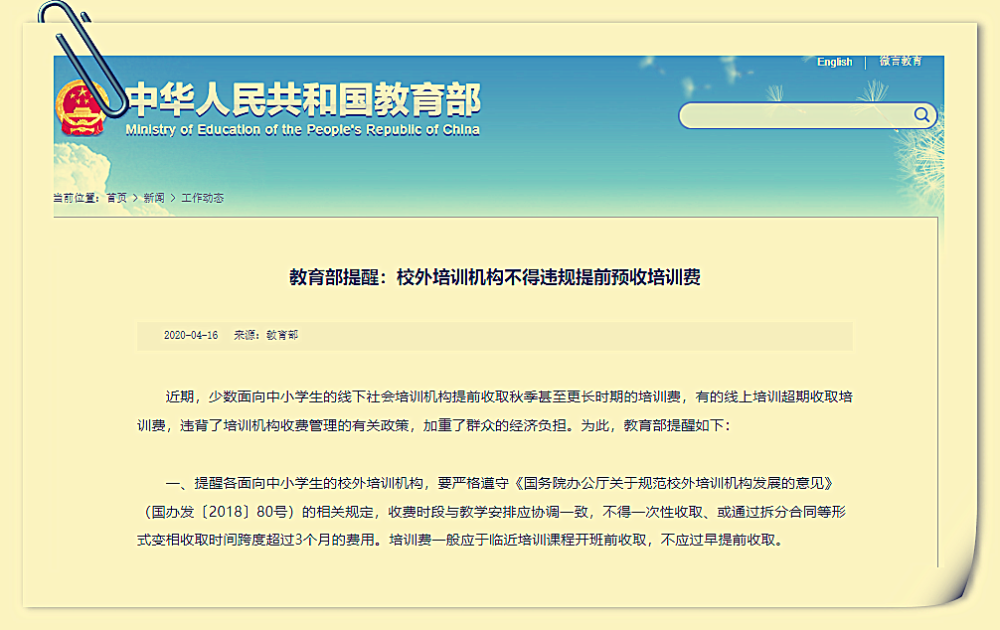The image size is (1000, 630).
Task: Click the national emblem logo
Action: click(81, 107)
